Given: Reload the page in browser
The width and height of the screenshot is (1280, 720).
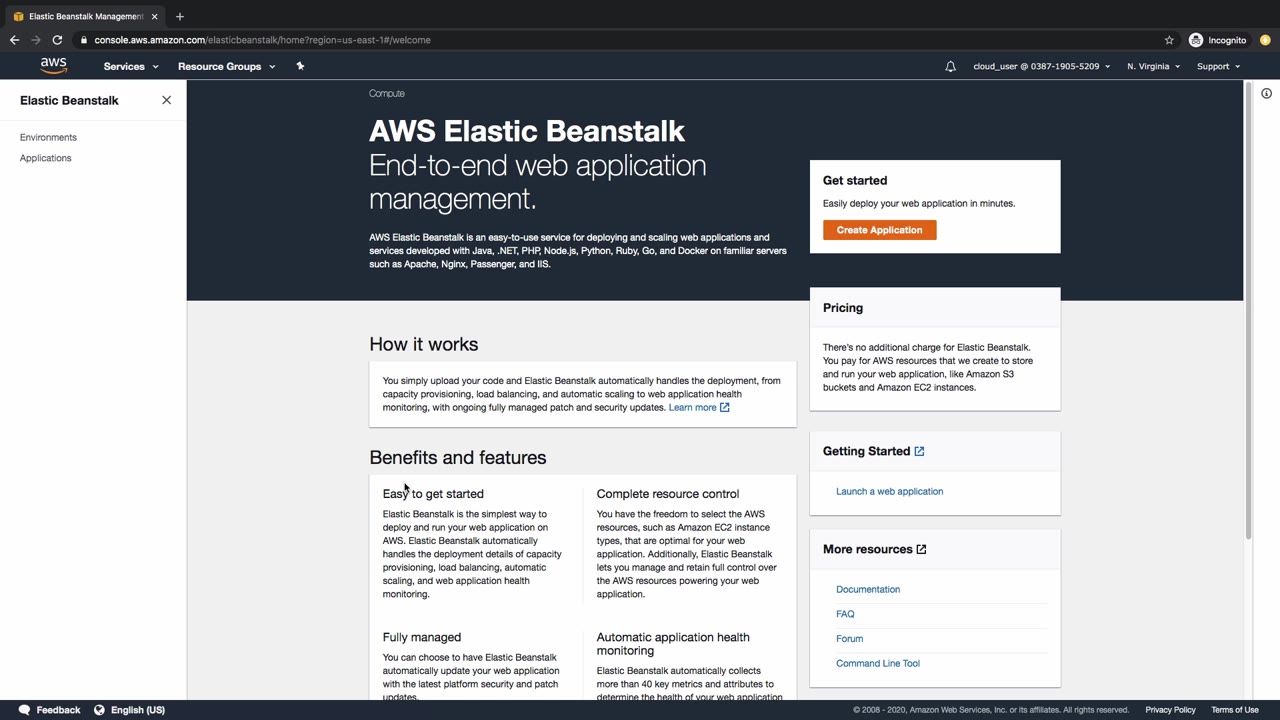Looking at the screenshot, I should (57, 40).
